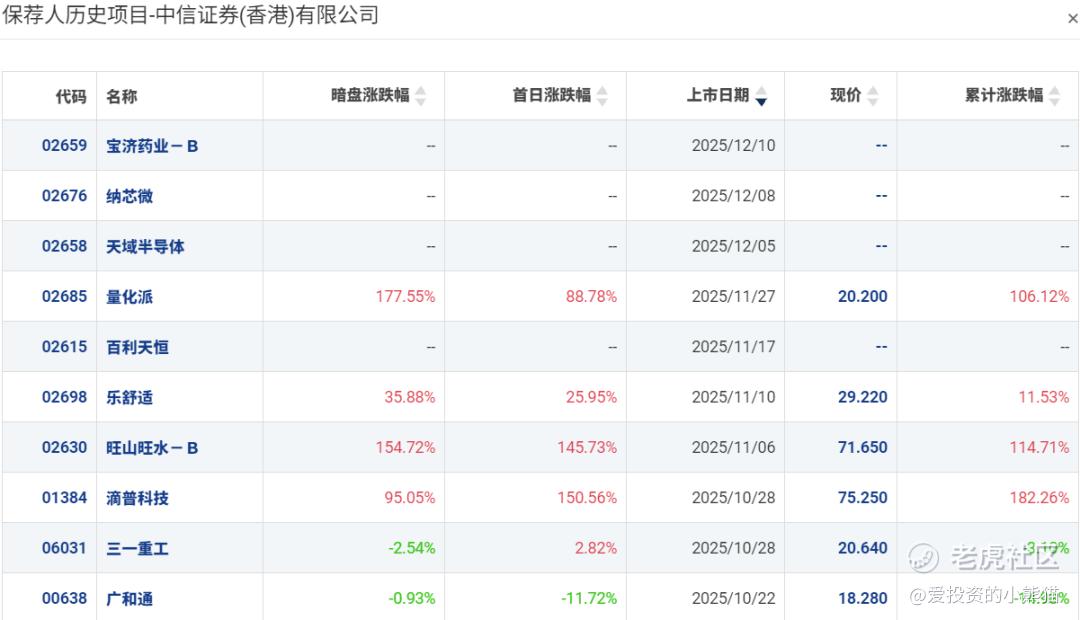Select 量化派 first-day gain 88.78%
Viewport: 1080px width, 620px height.
(591, 296)
